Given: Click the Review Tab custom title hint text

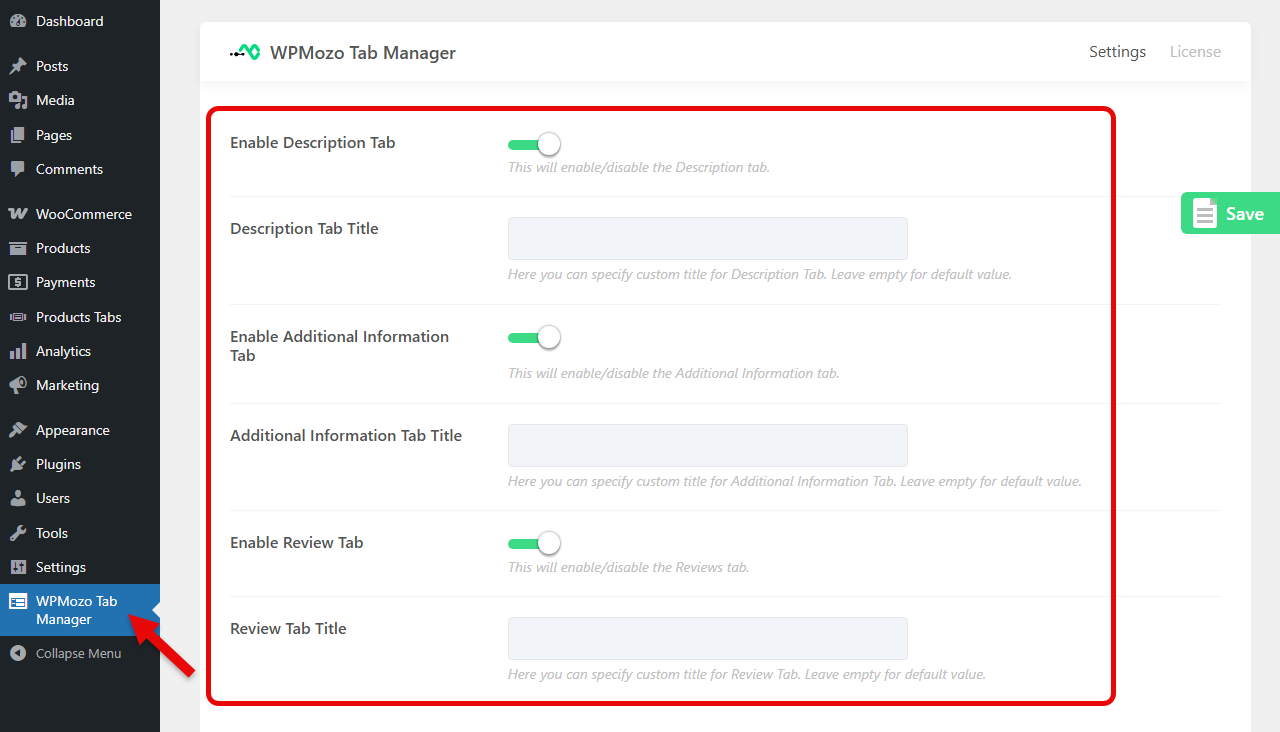Looking at the screenshot, I should click(x=747, y=674).
